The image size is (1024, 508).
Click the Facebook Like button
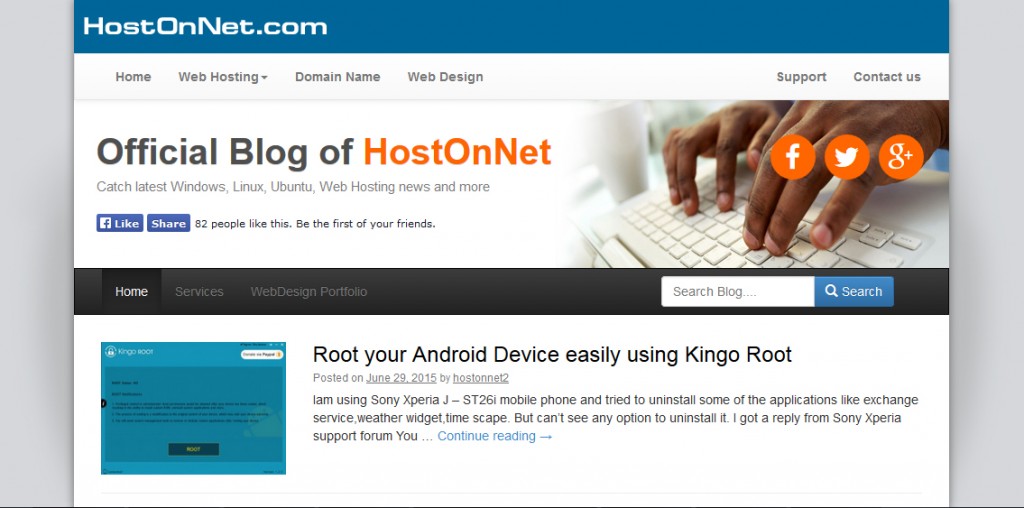120,223
